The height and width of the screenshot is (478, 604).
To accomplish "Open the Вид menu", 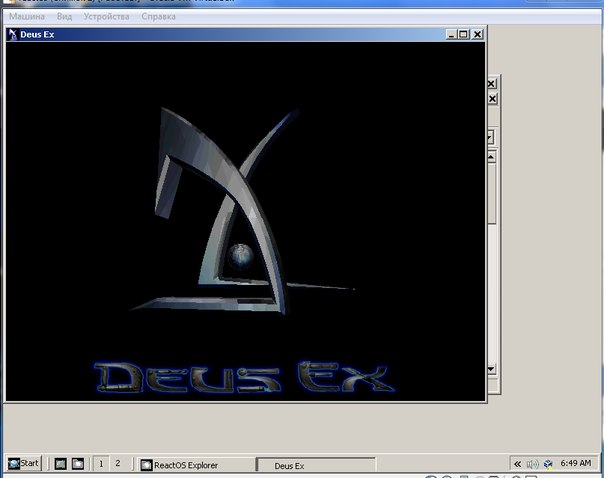I will [64, 17].
